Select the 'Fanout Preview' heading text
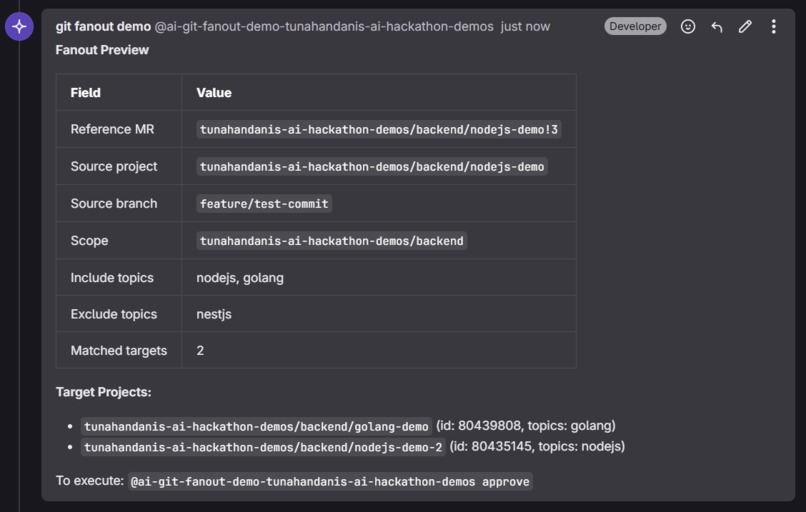This screenshot has height=512, width=806. click(x=102, y=50)
